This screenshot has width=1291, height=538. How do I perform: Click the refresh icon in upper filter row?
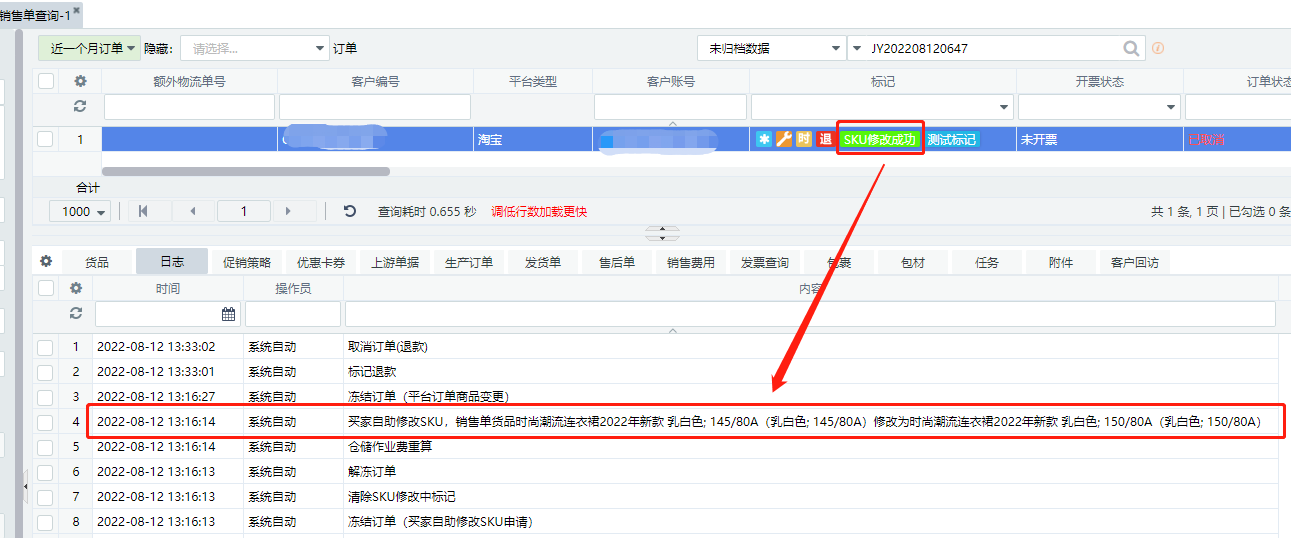coord(80,106)
